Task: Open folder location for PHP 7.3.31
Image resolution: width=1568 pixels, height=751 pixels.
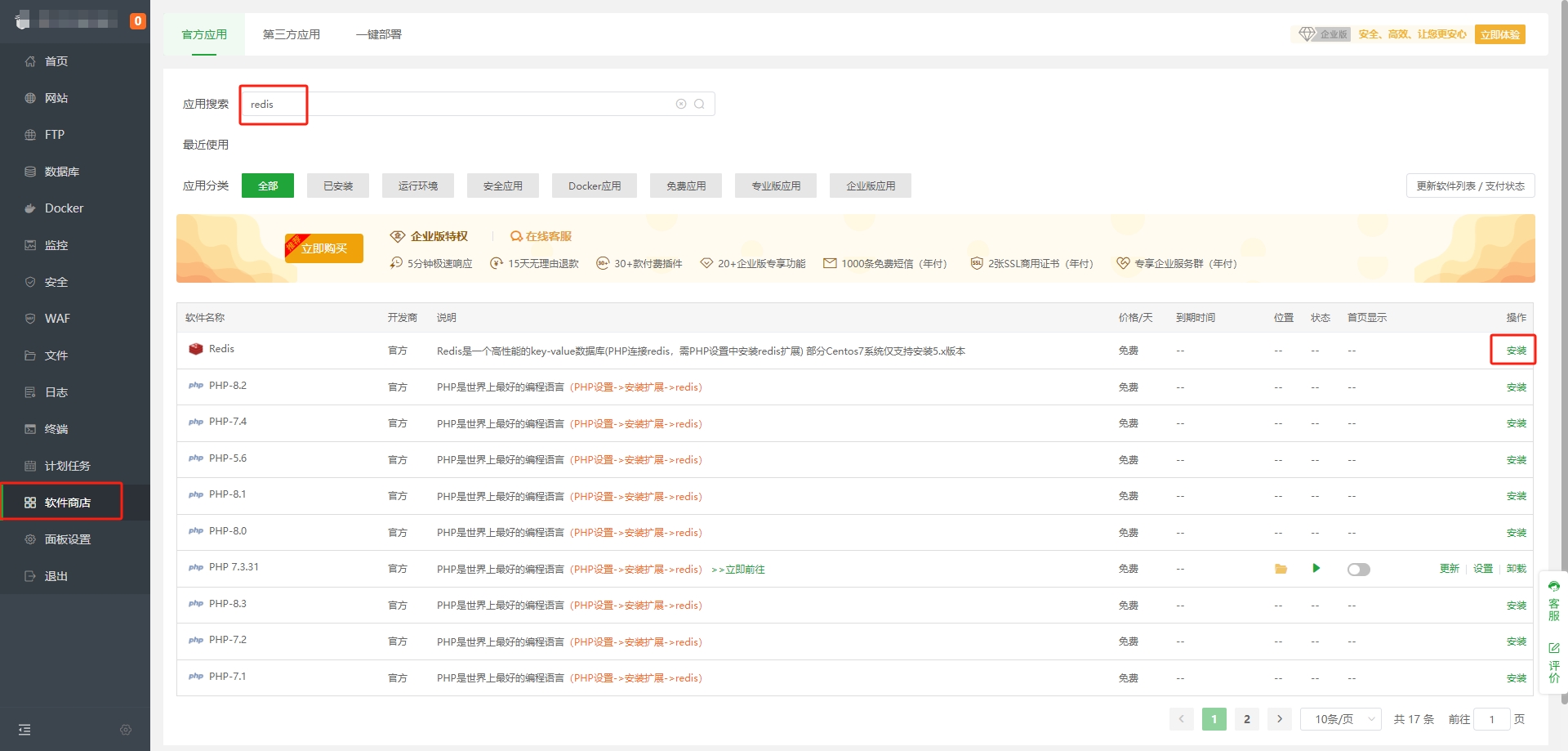Action: 1281,569
